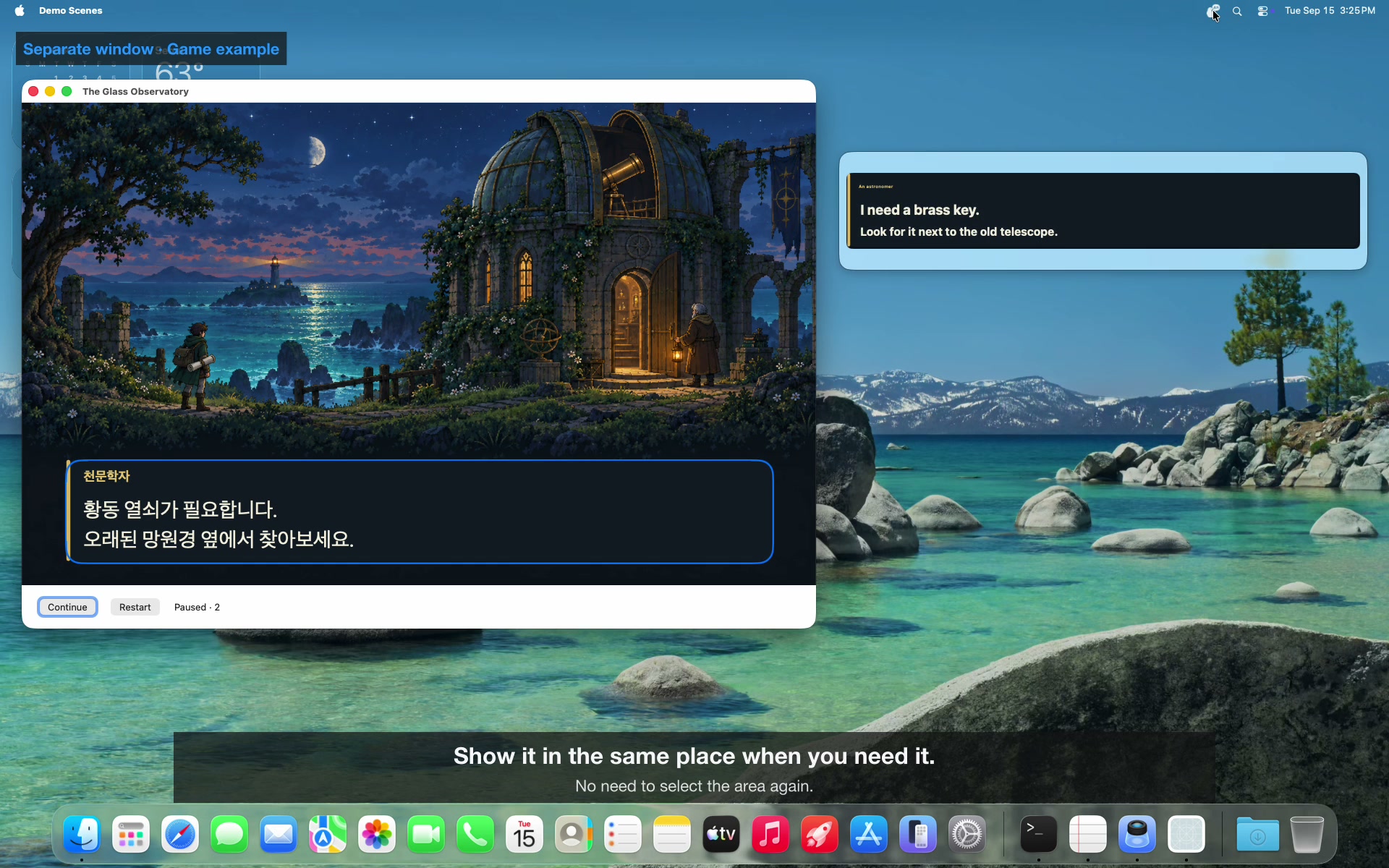Open RocketSim from the Dock
Screen dimensions: 1389x868
[820, 835]
